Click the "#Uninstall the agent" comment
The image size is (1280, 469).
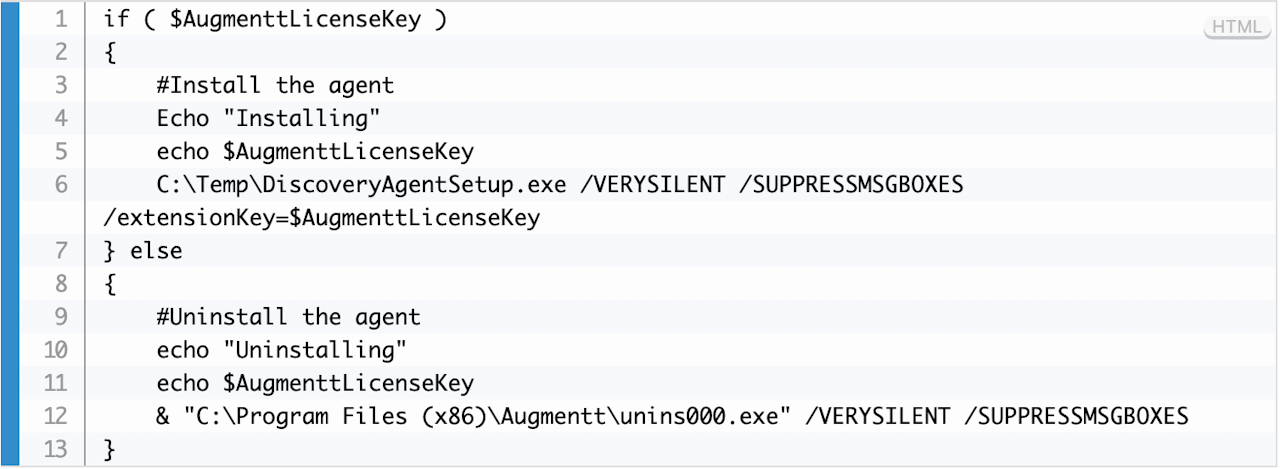coord(288,317)
